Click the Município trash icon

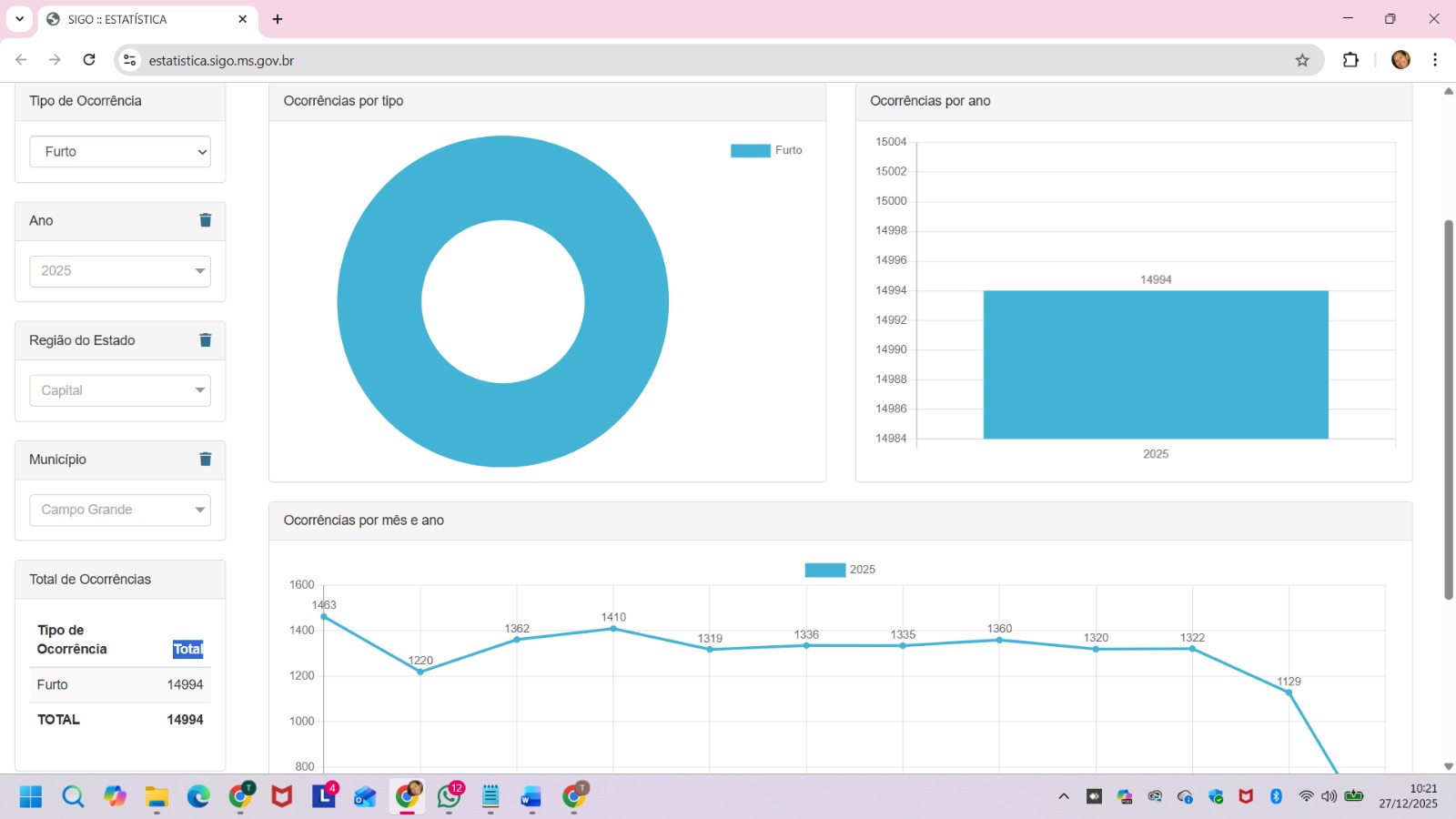pyautogui.click(x=205, y=460)
